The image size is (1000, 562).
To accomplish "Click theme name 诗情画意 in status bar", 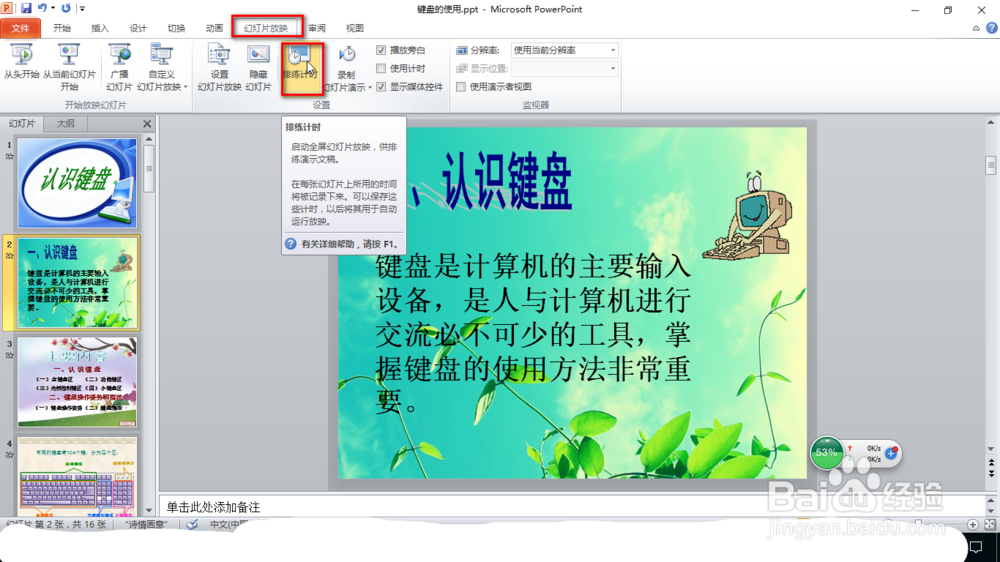I will tap(147, 524).
